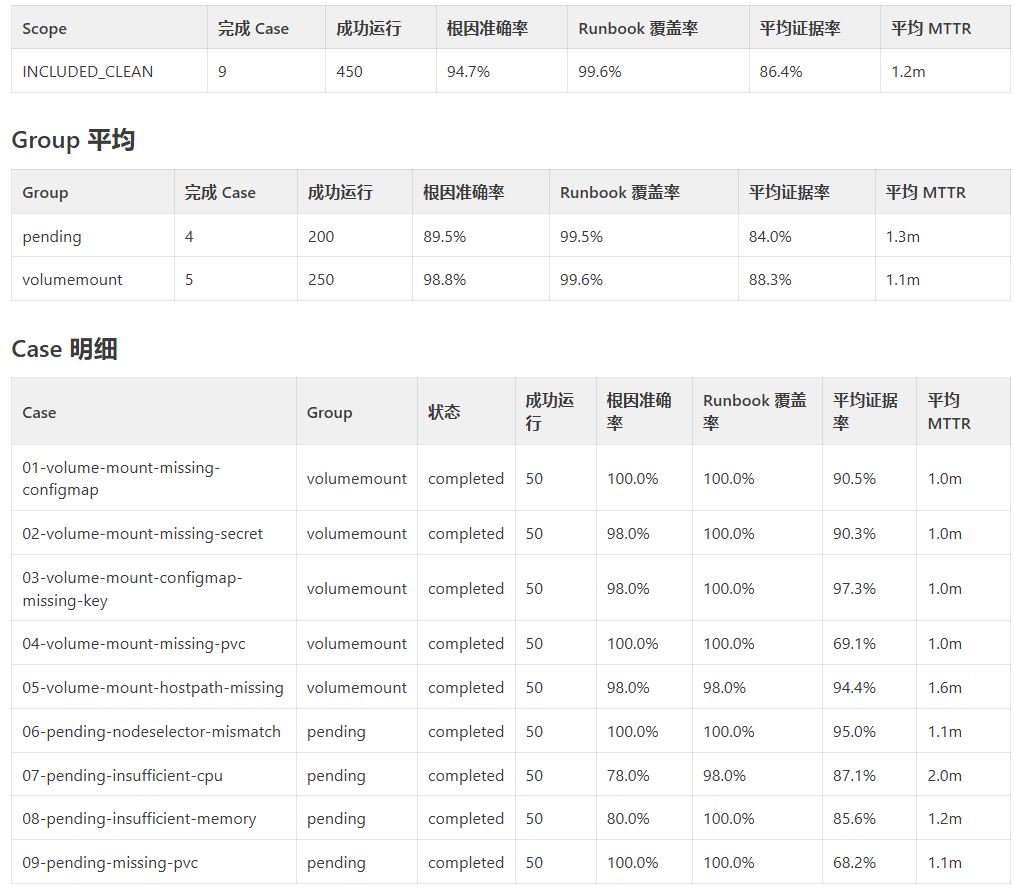Viewport: 1014px width, 891px height.
Task: Click the 95.0% evidence rate for nodeselector-mismatch
Action: pos(854,731)
